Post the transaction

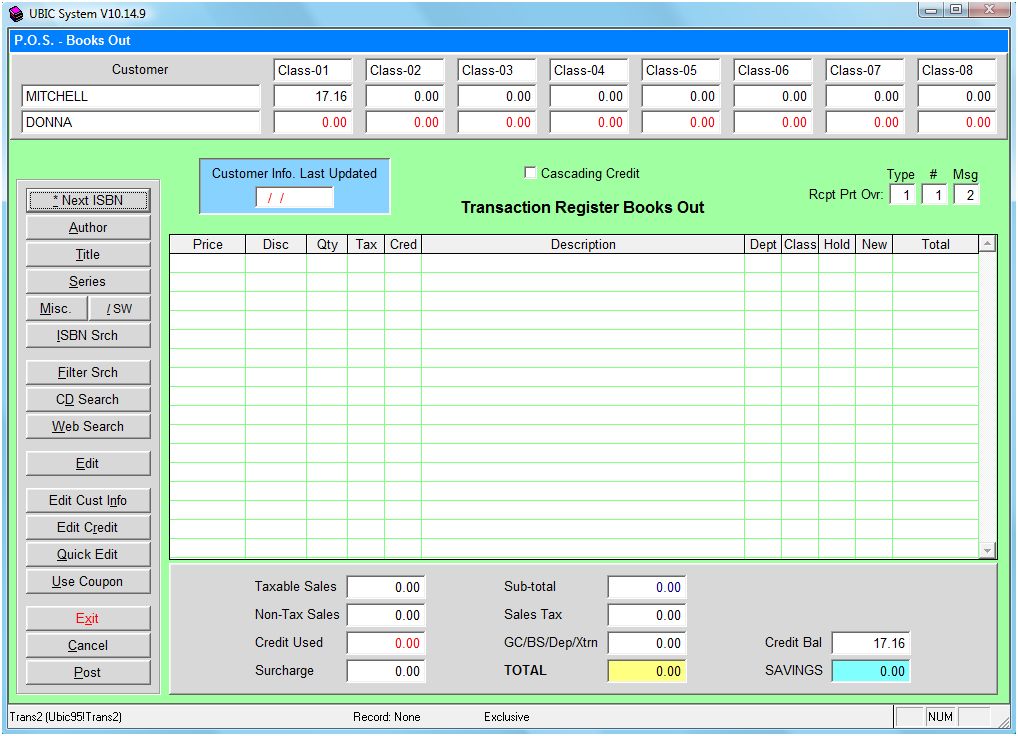pos(88,672)
